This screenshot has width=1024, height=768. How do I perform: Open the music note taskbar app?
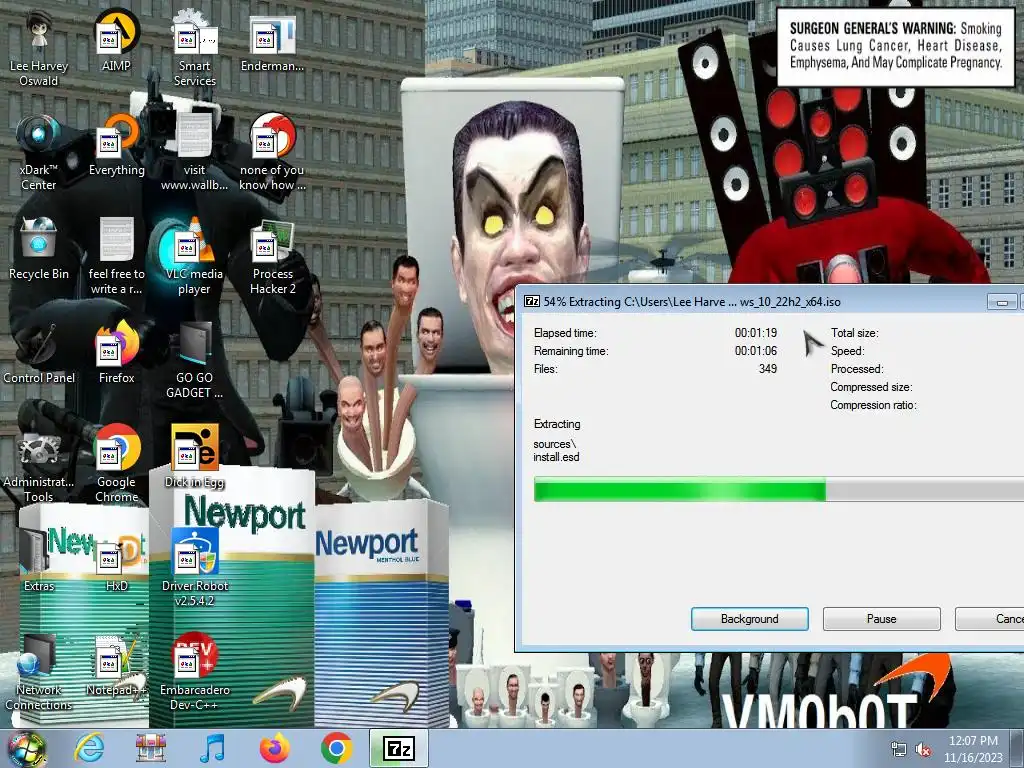pyautogui.click(x=212, y=748)
